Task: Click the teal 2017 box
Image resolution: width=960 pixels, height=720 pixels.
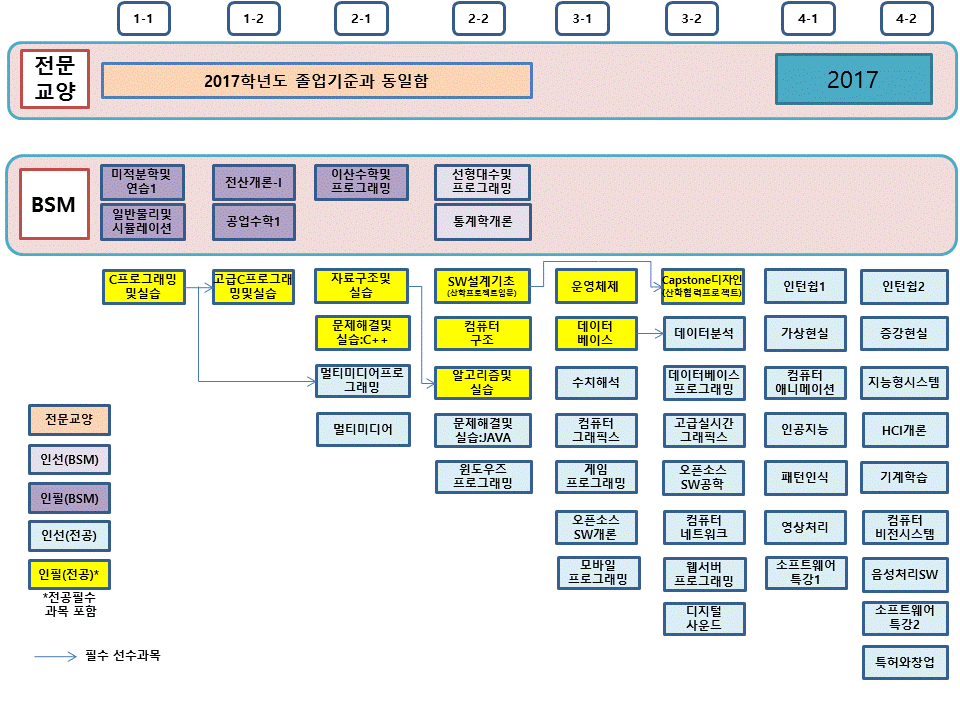Action: click(x=853, y=80)
